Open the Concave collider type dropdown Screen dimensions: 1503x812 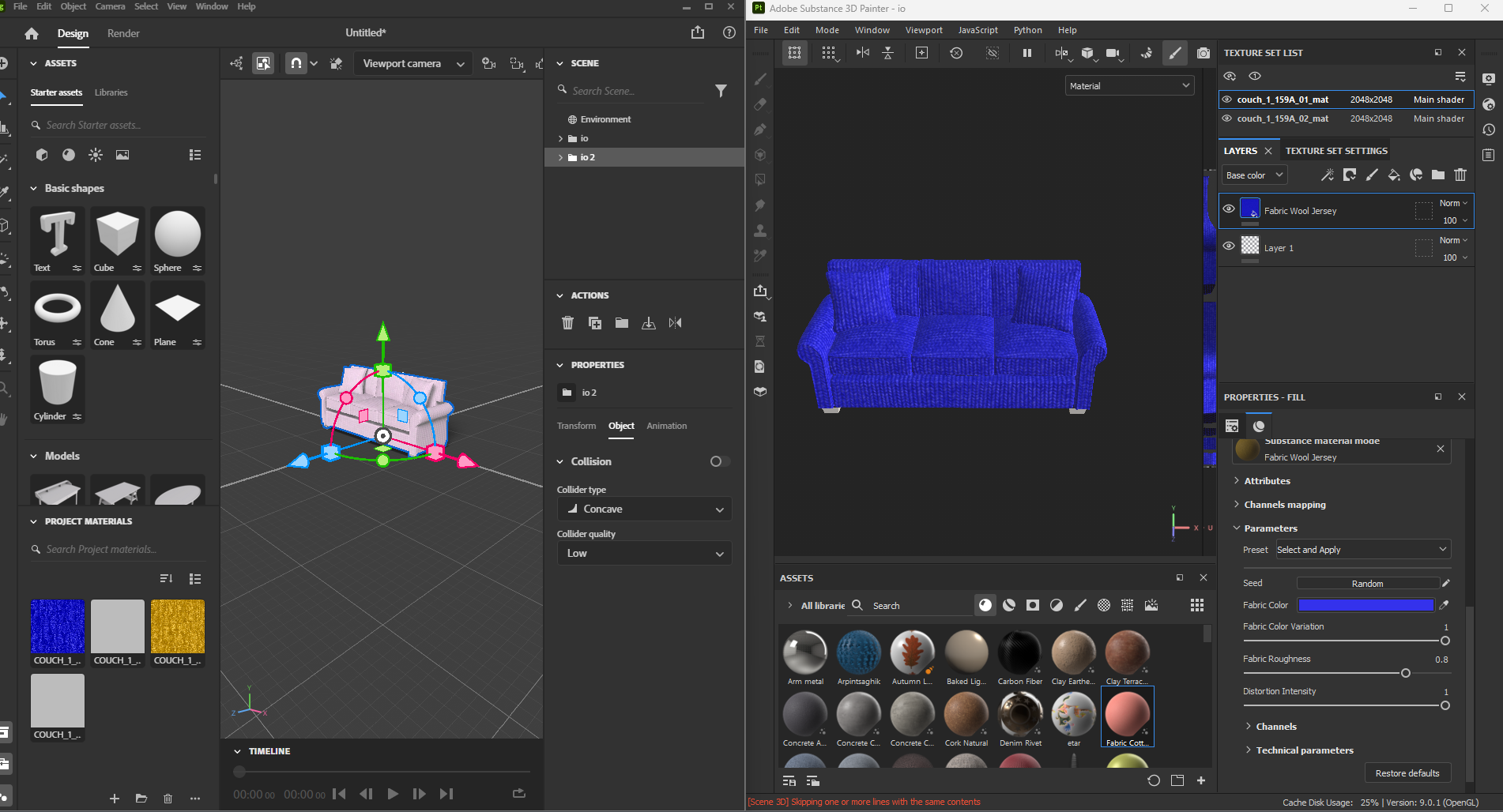644,509
